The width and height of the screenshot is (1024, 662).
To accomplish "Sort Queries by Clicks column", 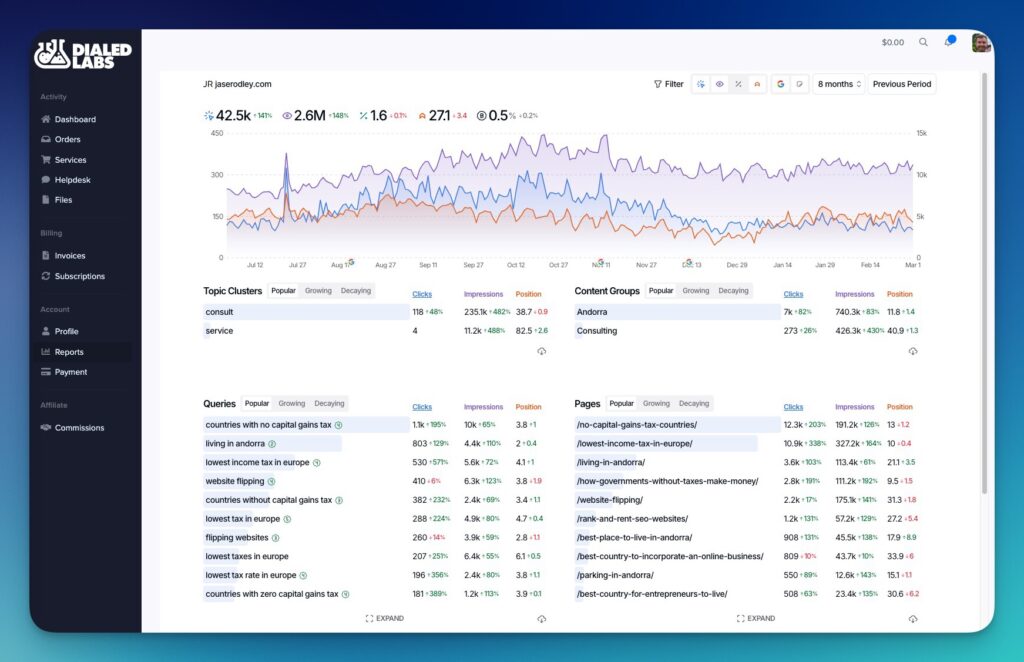I will coord(422,407).
